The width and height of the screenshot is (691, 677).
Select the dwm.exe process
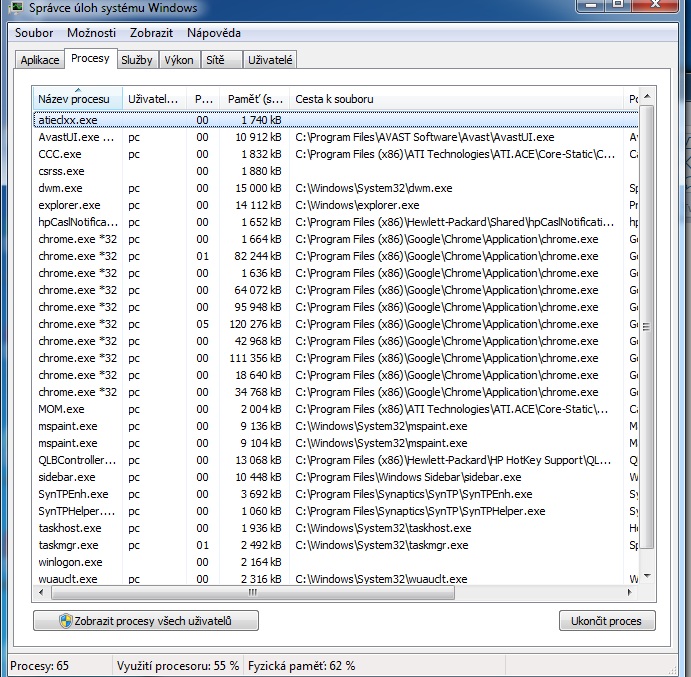tap(336, 188)
